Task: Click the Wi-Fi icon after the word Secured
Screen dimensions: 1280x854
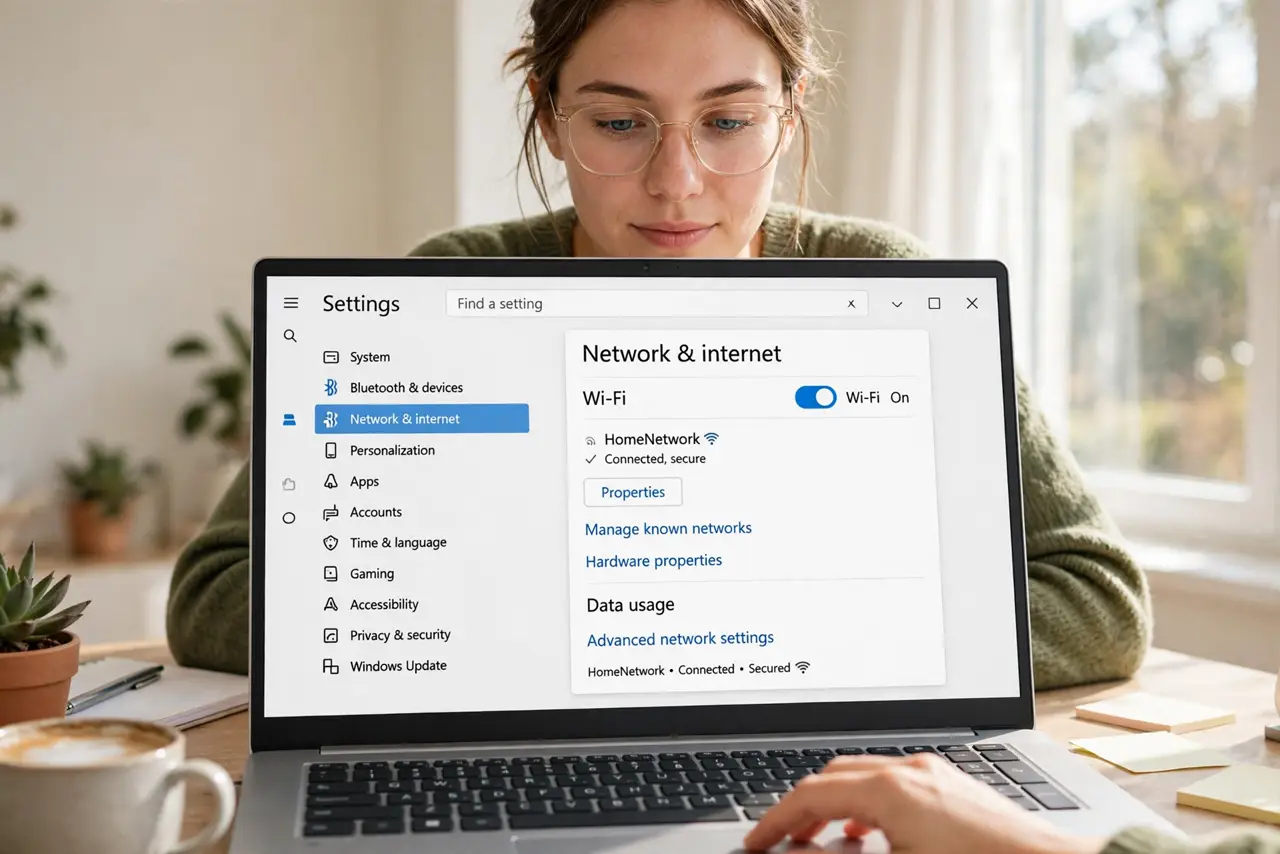Action: tap(802, 667)
